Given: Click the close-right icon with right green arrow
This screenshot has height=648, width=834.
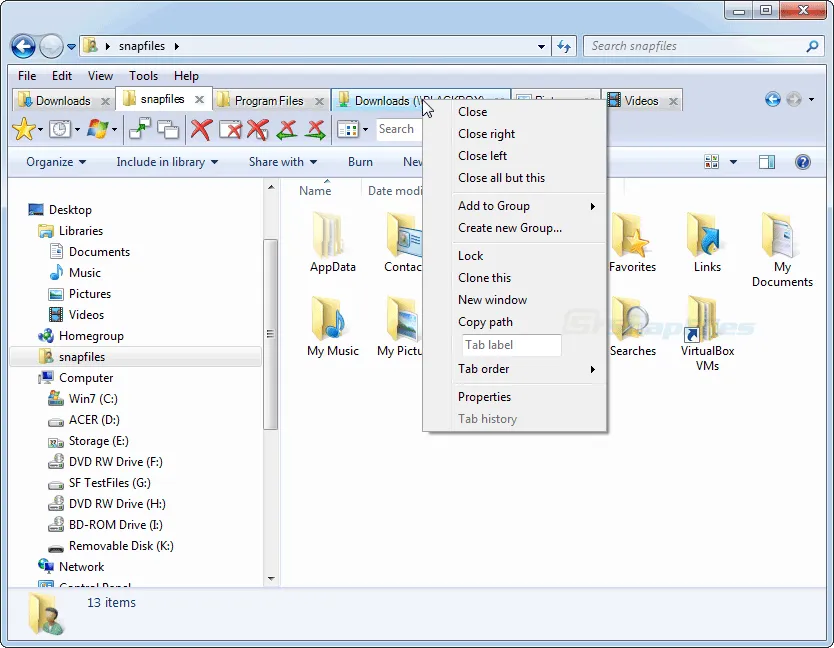Looking at the screenshot, I should [315, 129].
